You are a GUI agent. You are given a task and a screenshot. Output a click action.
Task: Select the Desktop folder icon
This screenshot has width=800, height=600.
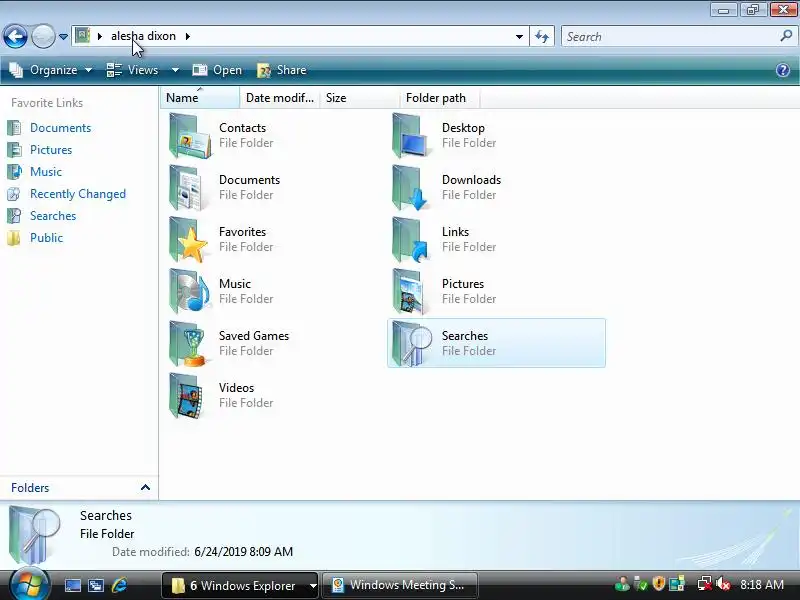[411, 136]
